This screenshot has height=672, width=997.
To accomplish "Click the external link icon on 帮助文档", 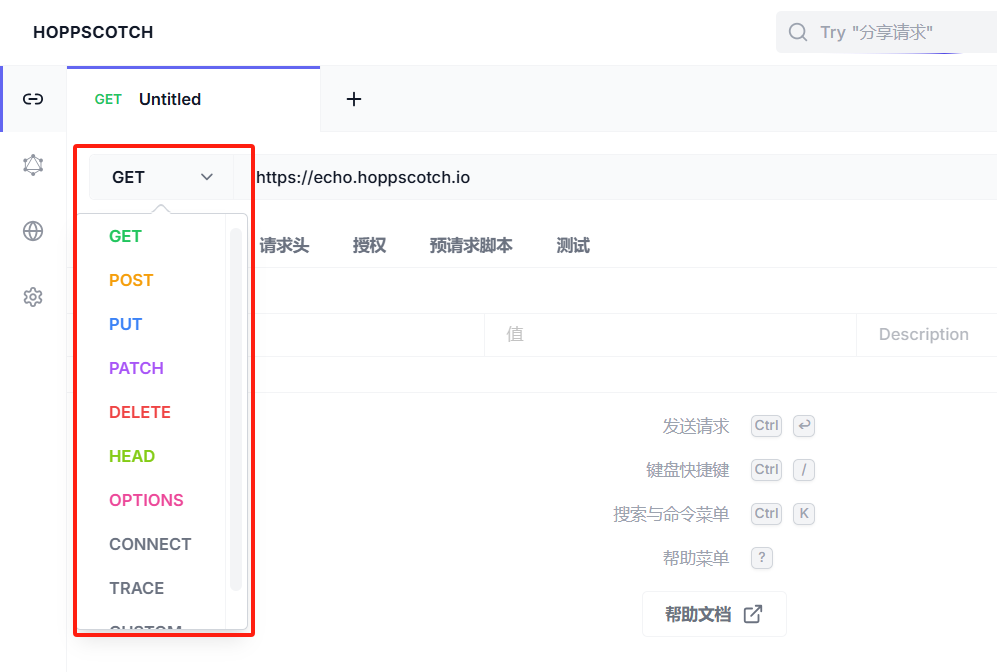I will (753, 614).
